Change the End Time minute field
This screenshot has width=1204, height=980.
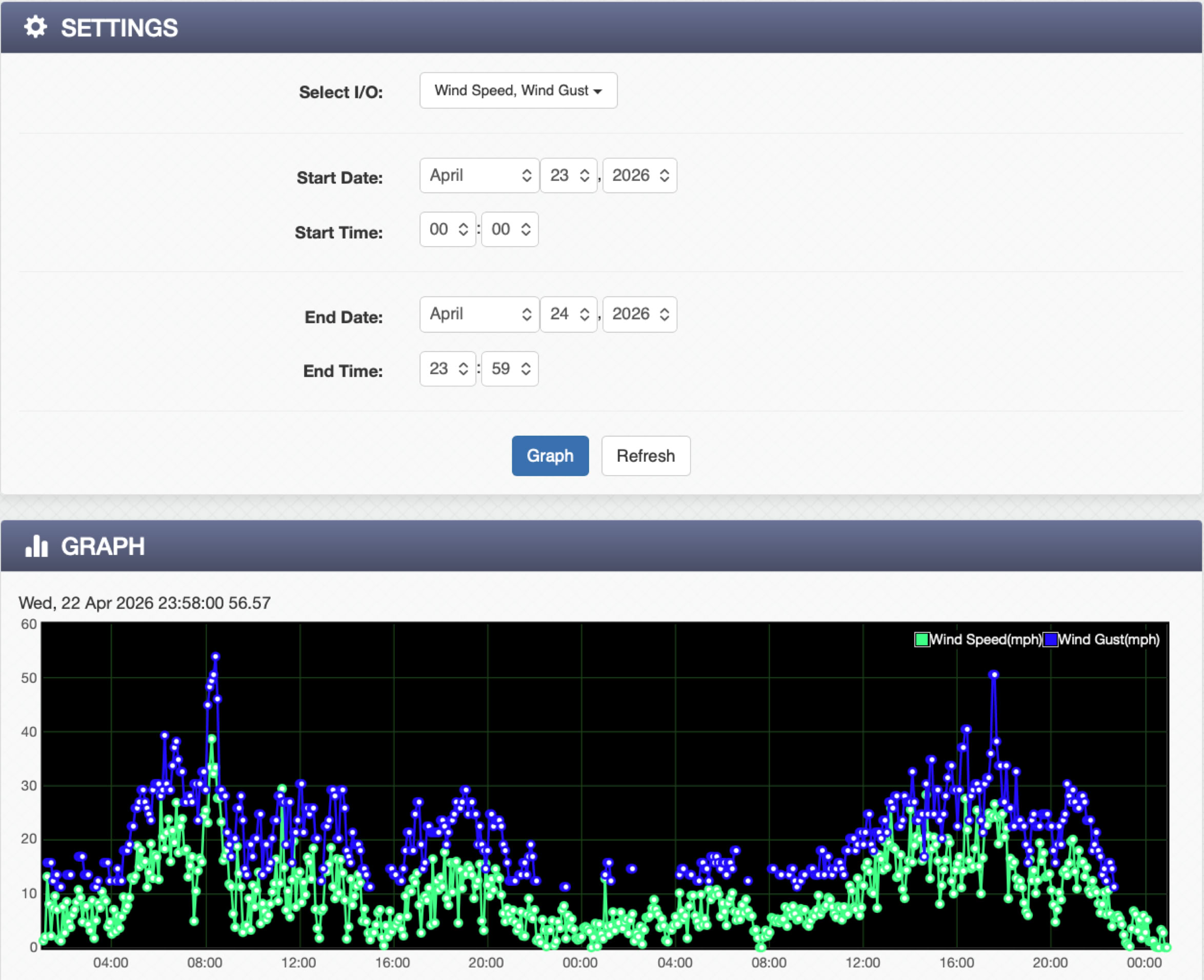click(510, 369)
